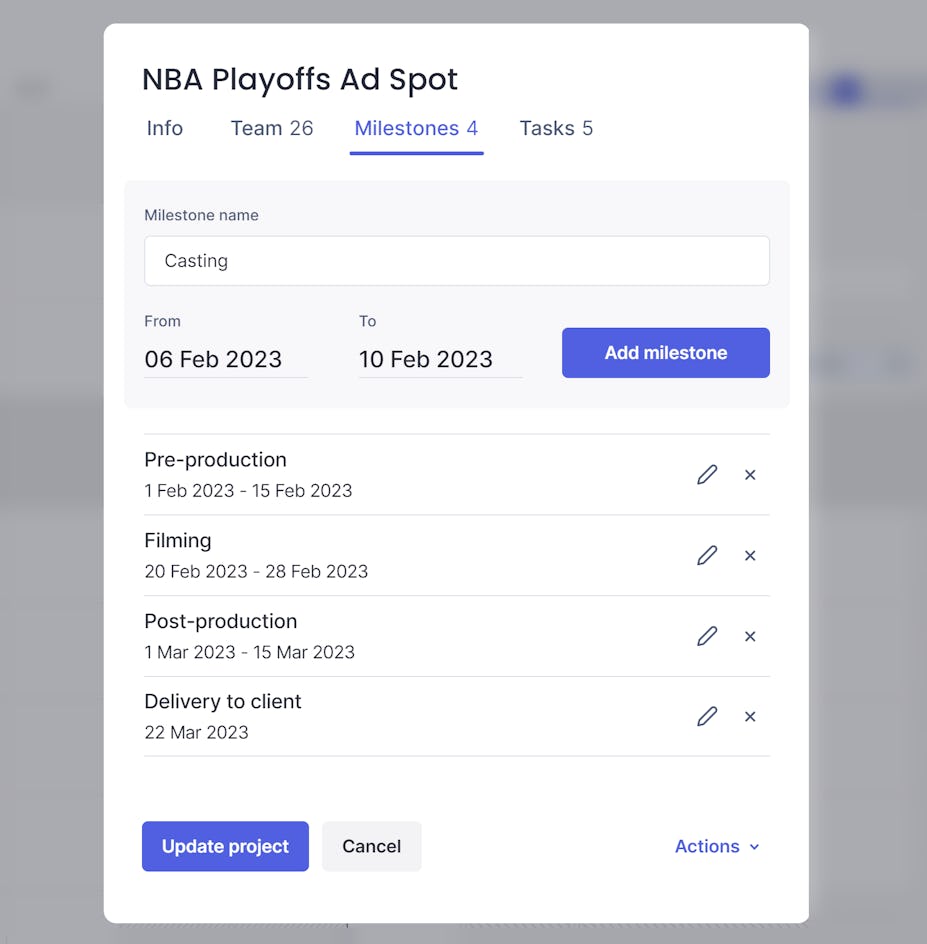Switch to the Team tab
The image size is (927, 944).
point(271,128)
